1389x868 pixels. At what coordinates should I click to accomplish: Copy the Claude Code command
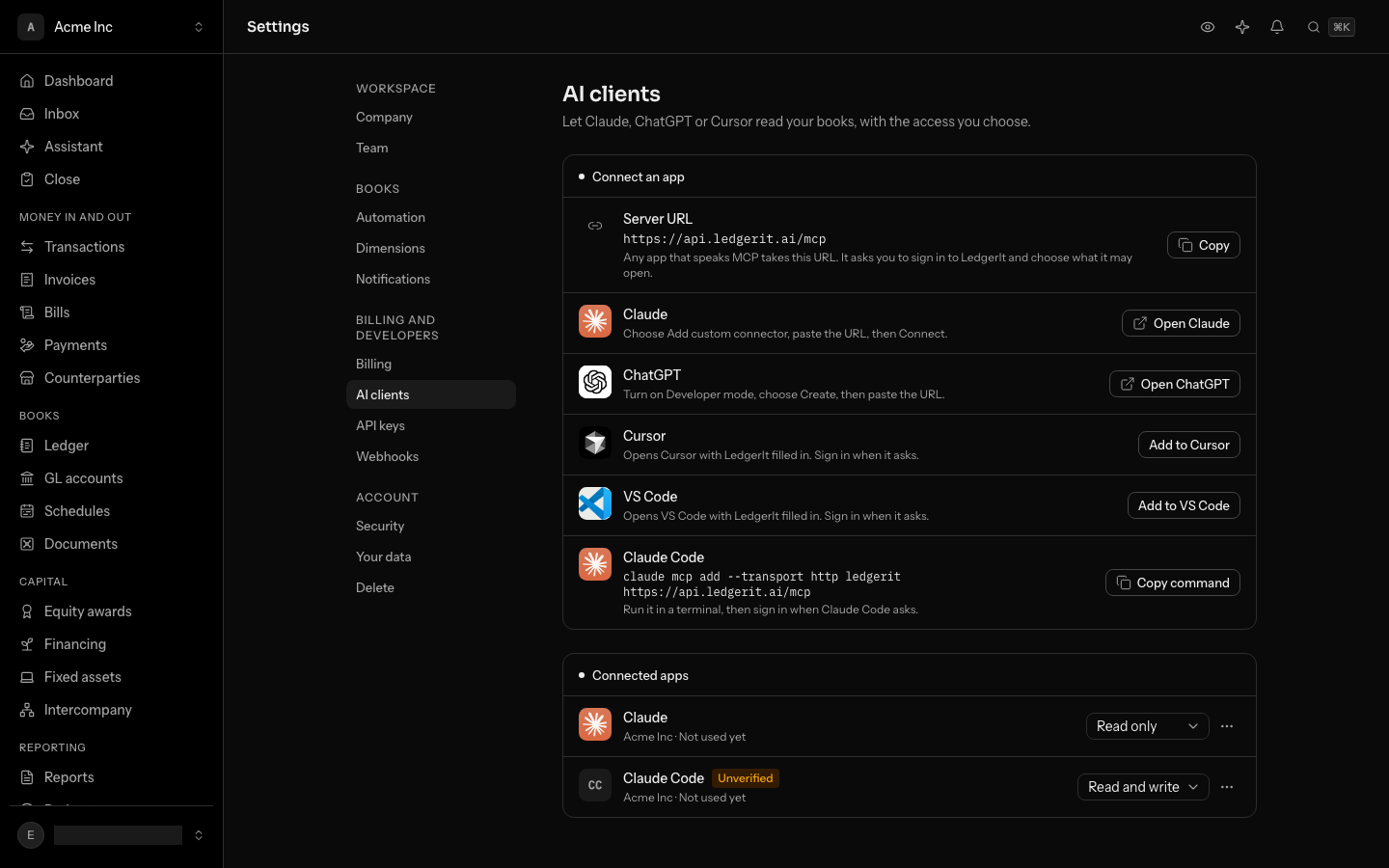click(1172, 583)
